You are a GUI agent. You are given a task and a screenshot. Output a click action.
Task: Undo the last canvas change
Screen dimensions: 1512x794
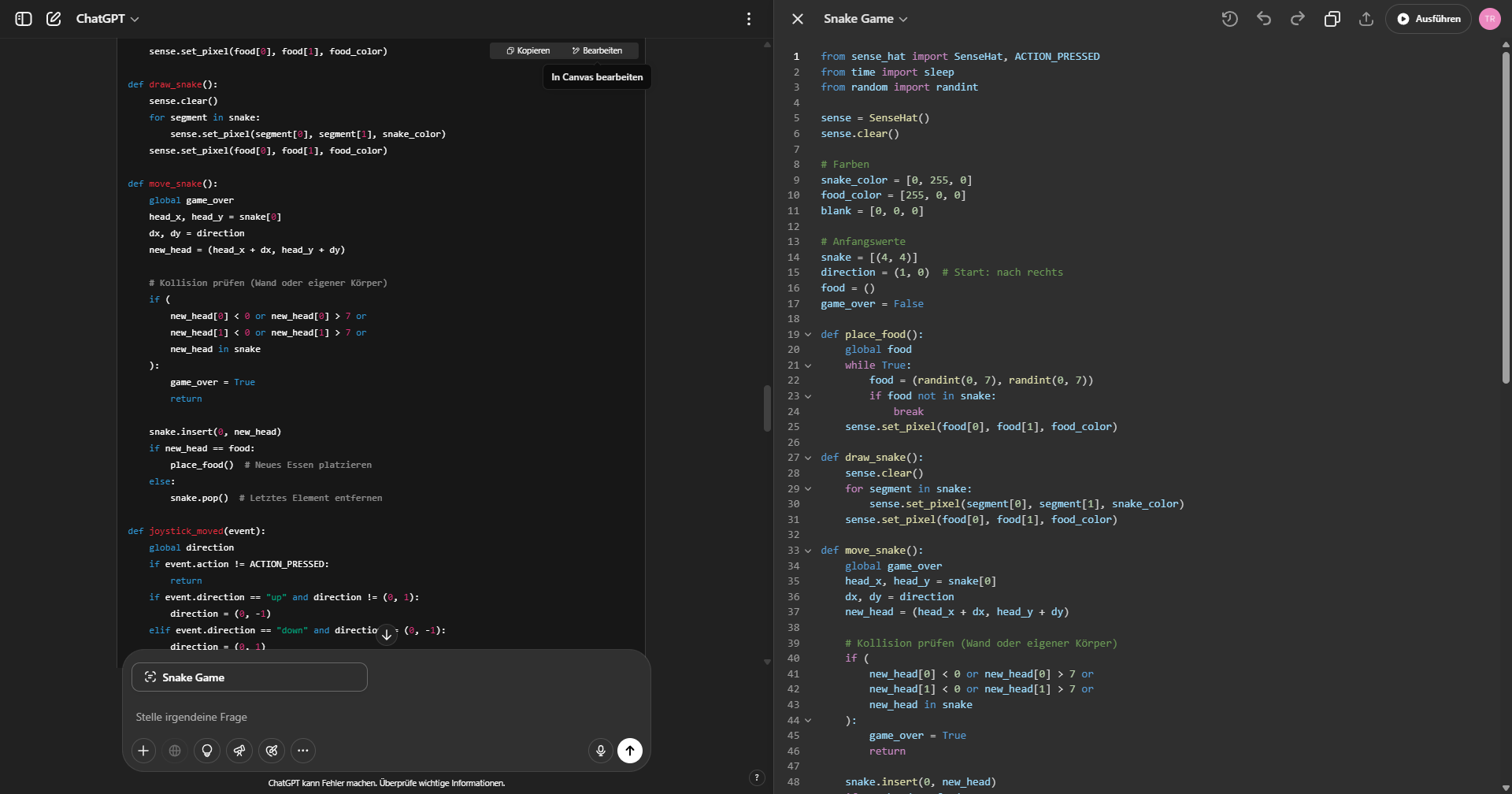(x=1264, y=19)
